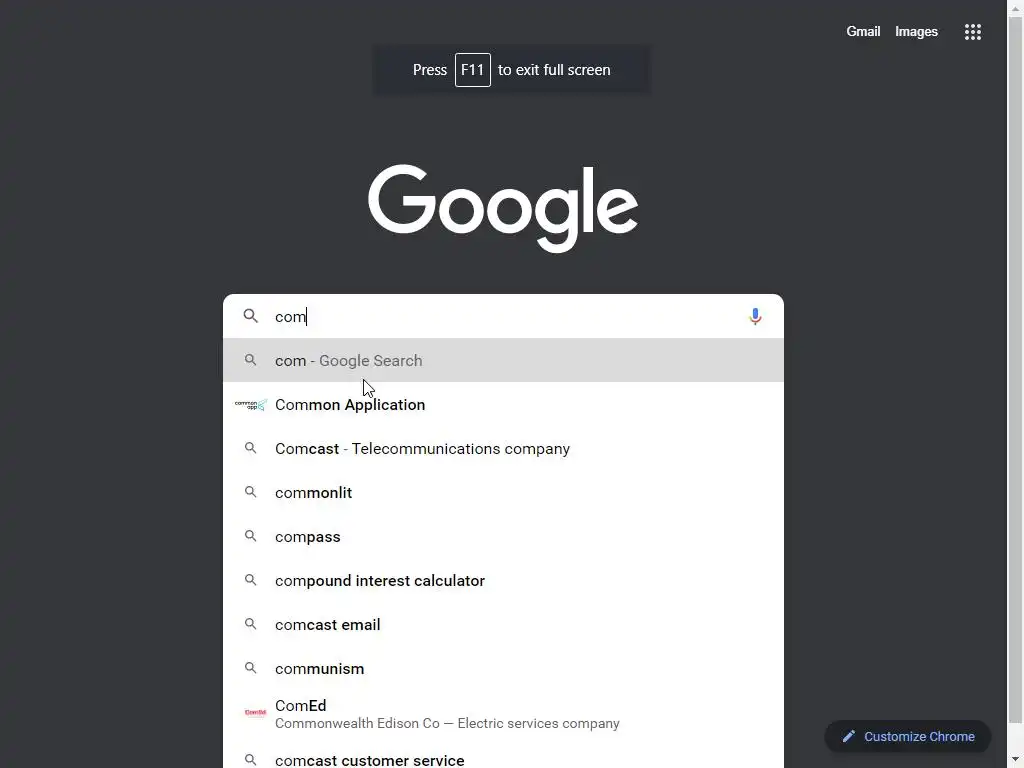This screenshot has height=768, width=1024.
Task: Choose the comcast email suggestion
Action: point(503,624)
